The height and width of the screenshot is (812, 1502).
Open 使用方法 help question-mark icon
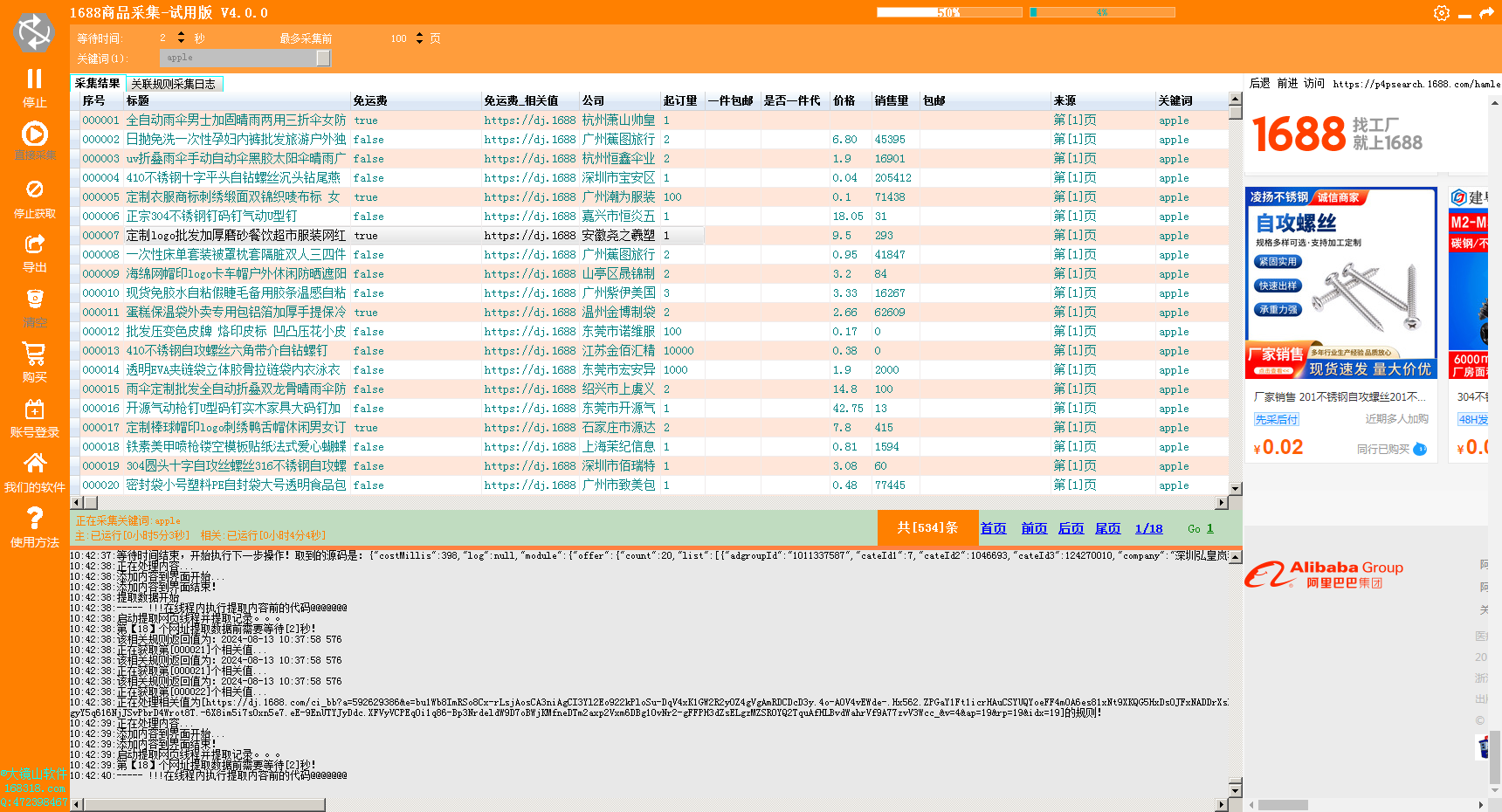pos(34,518)
